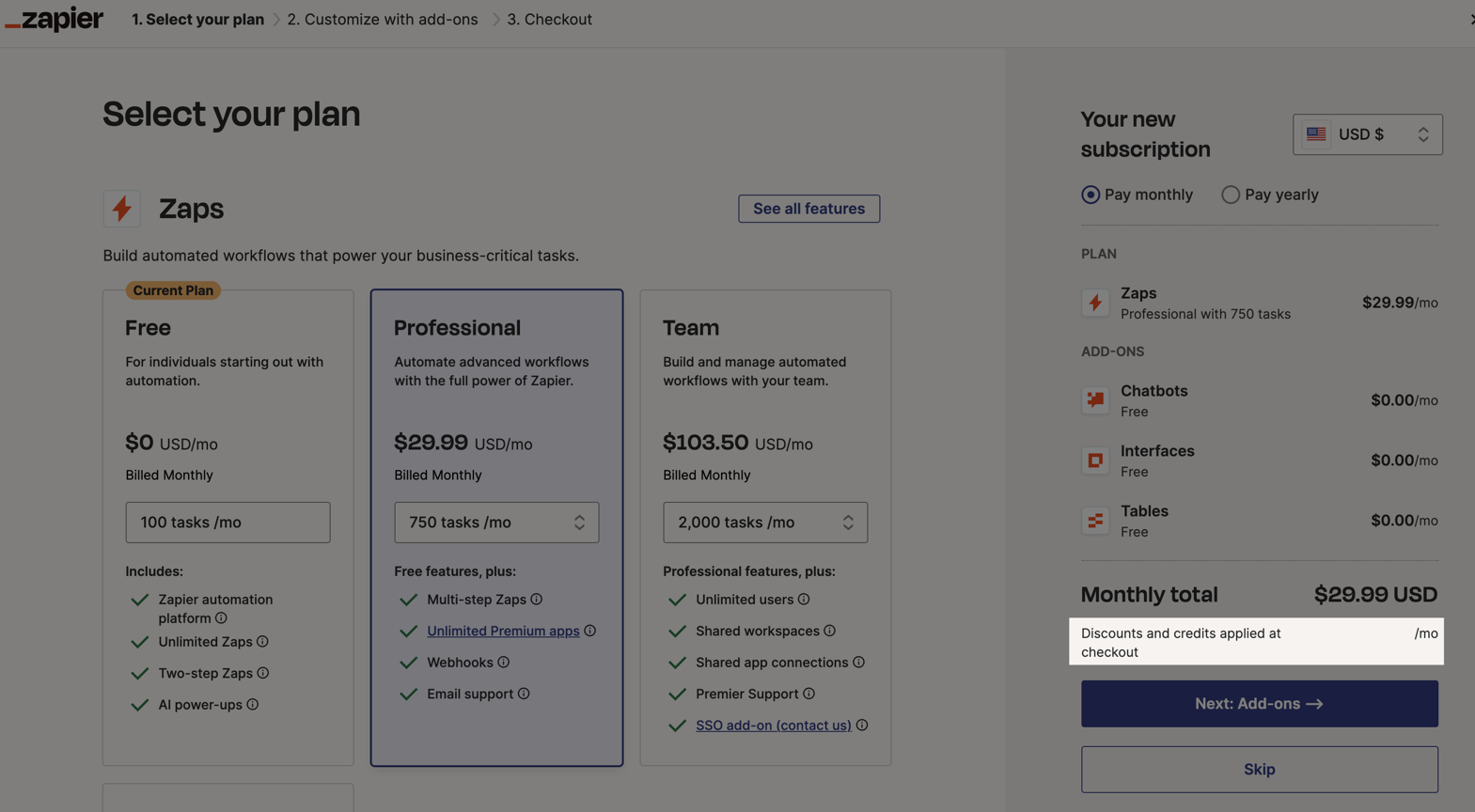Screen dimensions: 1475x812
Task: Click 'Professional with 750 tasks' text
Action: (1205, 314)
